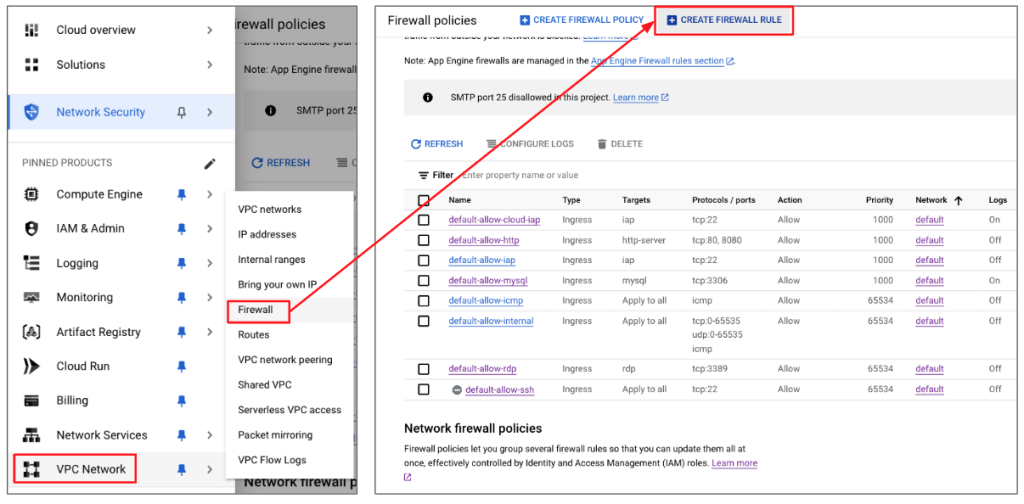Click the VPC Network icon
Image resolution: width=1024 pixels, height=504 pixels.
point(31,469)
